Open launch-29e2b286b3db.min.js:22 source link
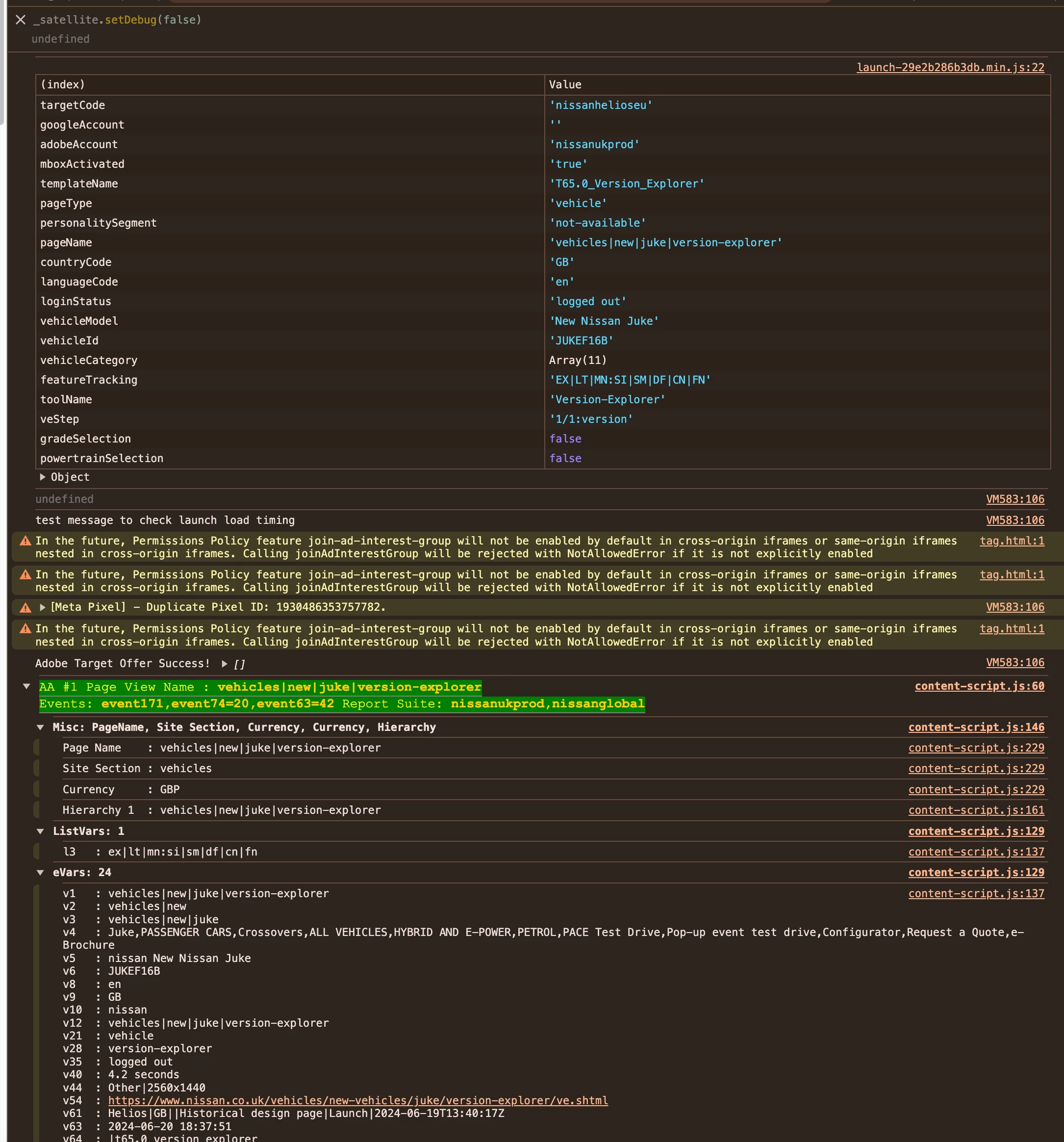This screenshot has height=1142, width=1064. [950, 67]
